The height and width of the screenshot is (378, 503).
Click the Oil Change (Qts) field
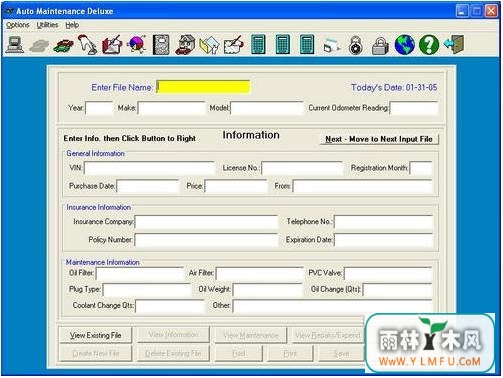[x=398, y=290]
